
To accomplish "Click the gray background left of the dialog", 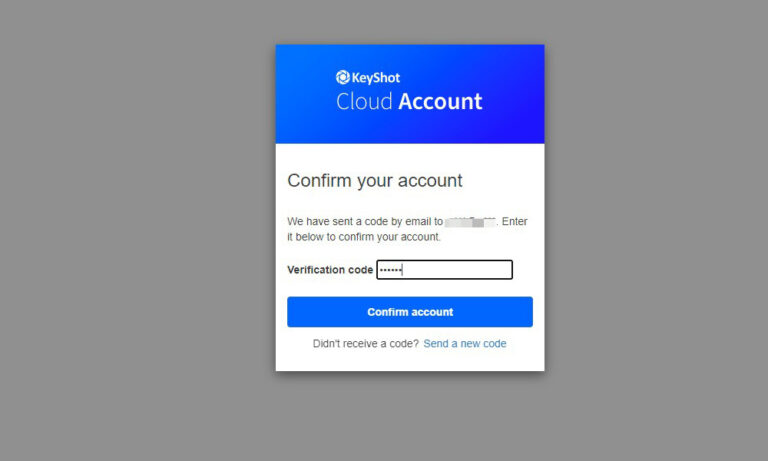I will [130, 230].
